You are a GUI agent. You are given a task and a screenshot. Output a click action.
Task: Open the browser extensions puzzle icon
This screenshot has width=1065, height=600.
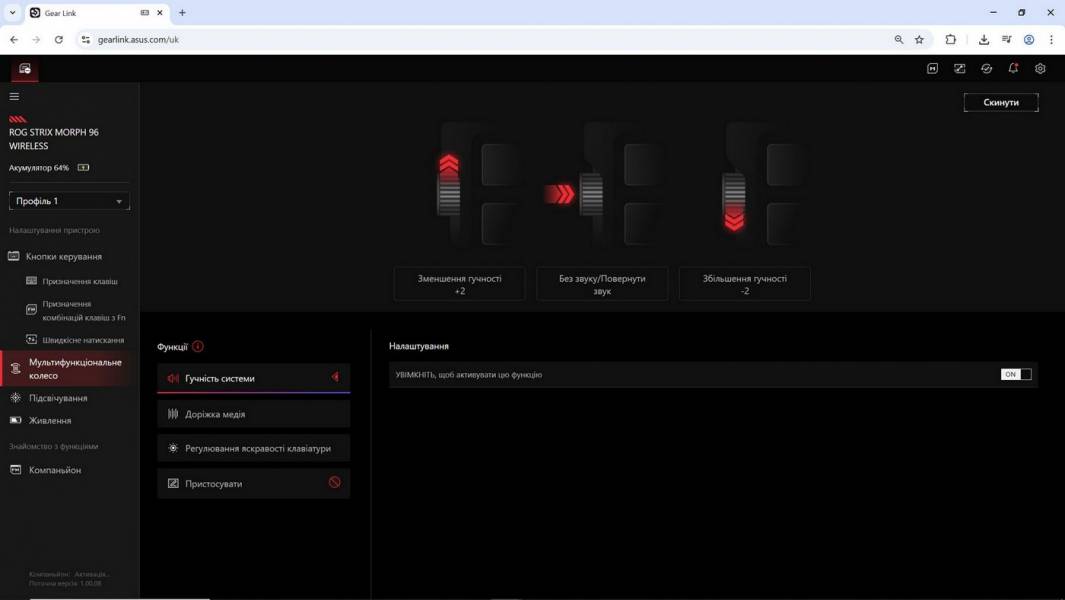click(x=951, y=39)
